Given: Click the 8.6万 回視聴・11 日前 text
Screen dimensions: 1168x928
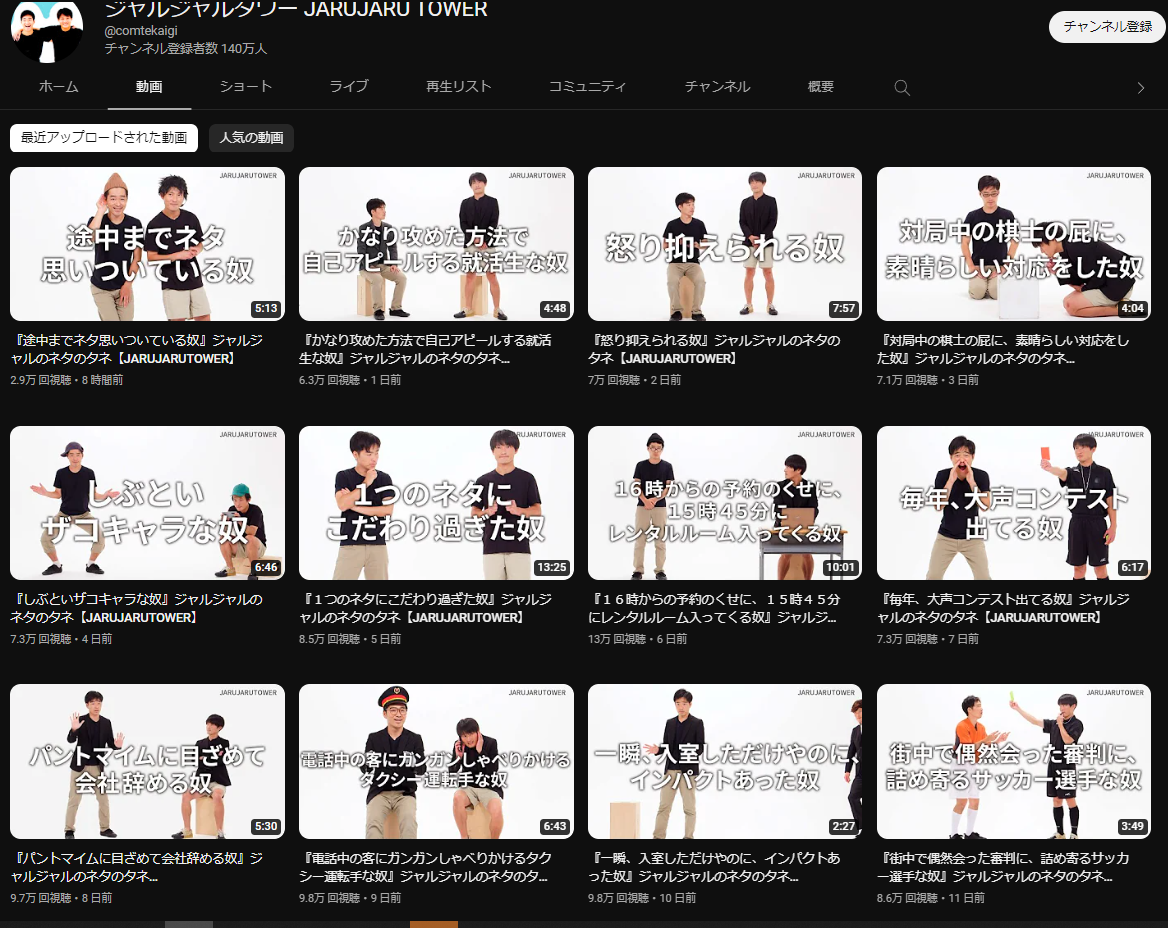Looking at the screenshot, I should [x=931, y=898].
